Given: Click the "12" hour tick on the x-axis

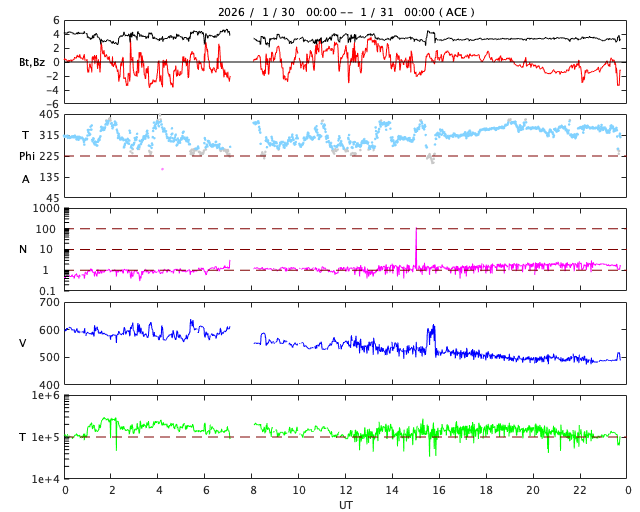Looking at the screenshot, I should click(x=346, y=490).
